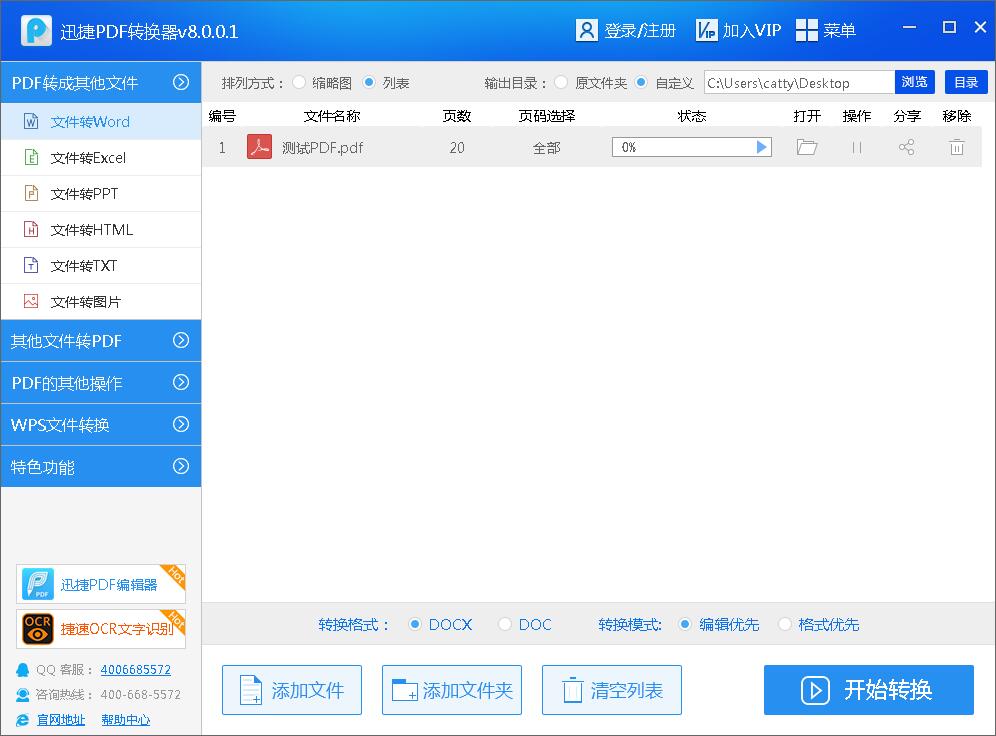Click the red PDF icon of 测试PDF.pdf
This screenshot has width=996, height=736.
pos(259,147)
